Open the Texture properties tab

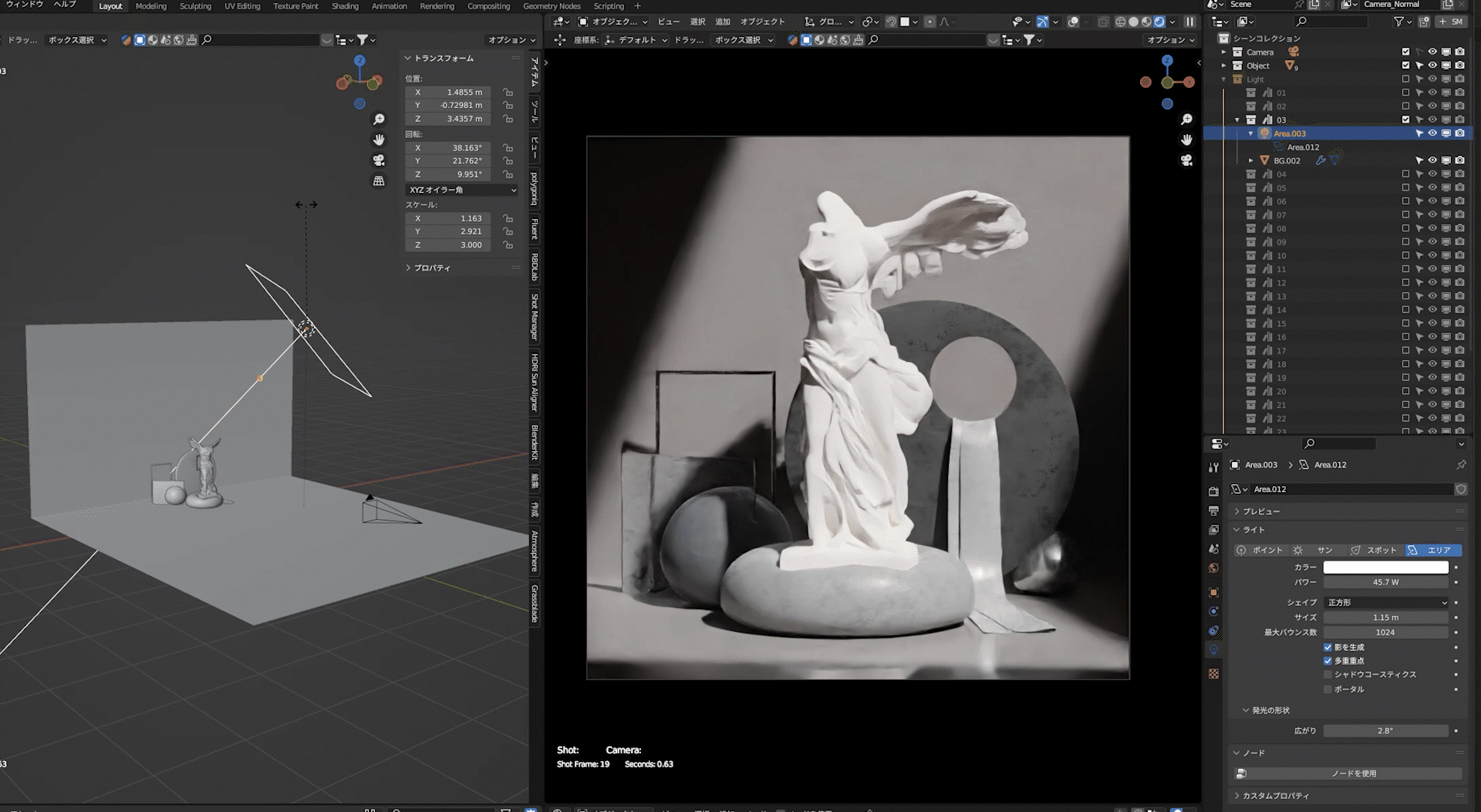(x=1213, y=674)
